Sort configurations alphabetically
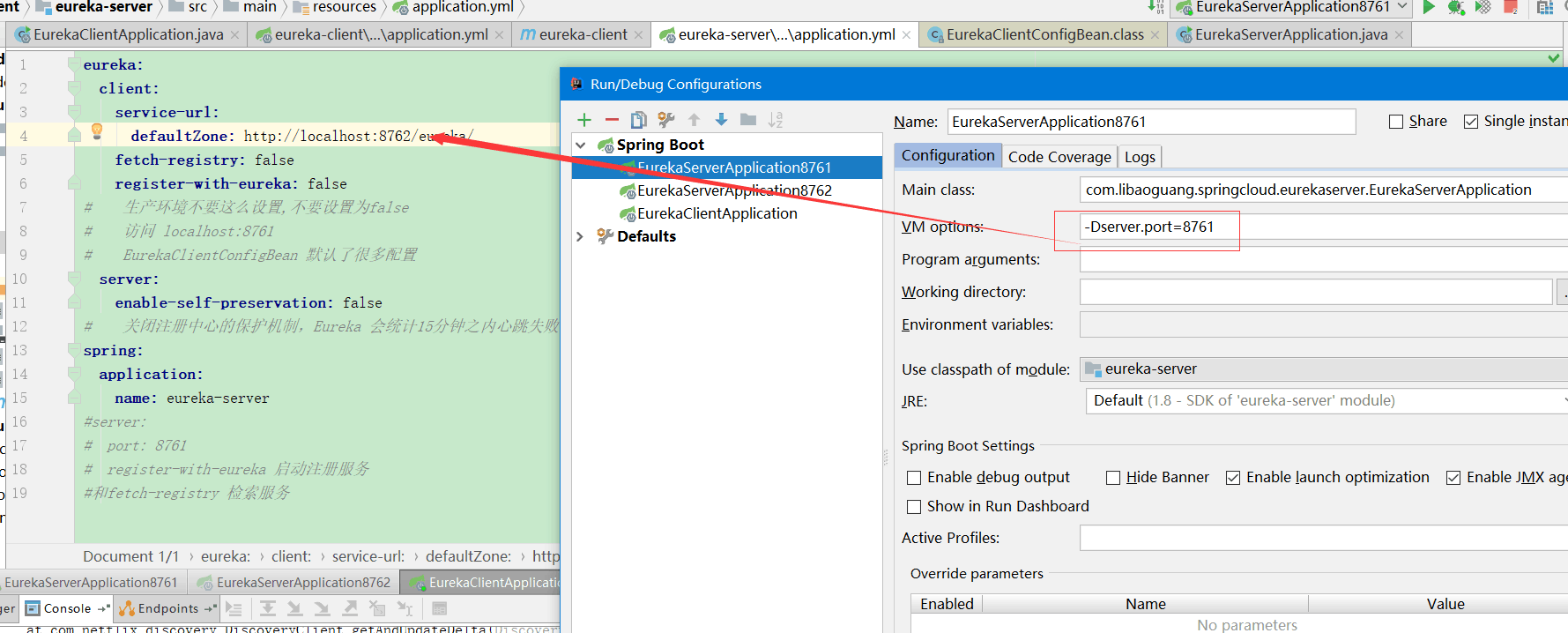1568x633 pixels. 776,120
